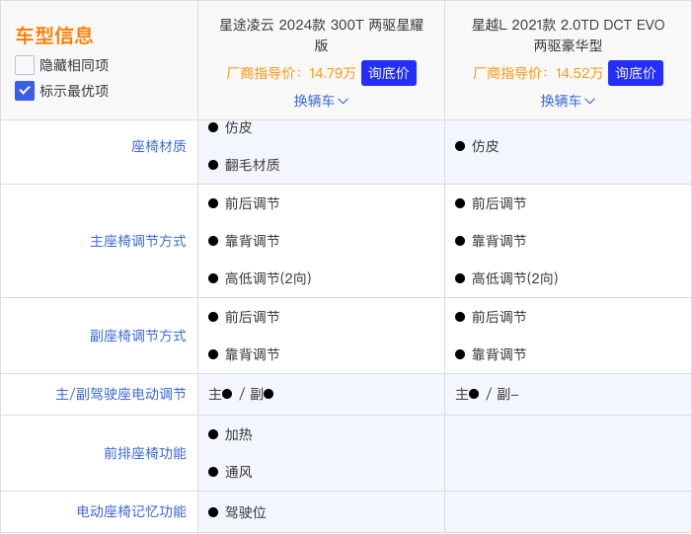Click 询底价 for 星途凌云 2024款
This screenshot has height=534, width=692.
[389, 73]
